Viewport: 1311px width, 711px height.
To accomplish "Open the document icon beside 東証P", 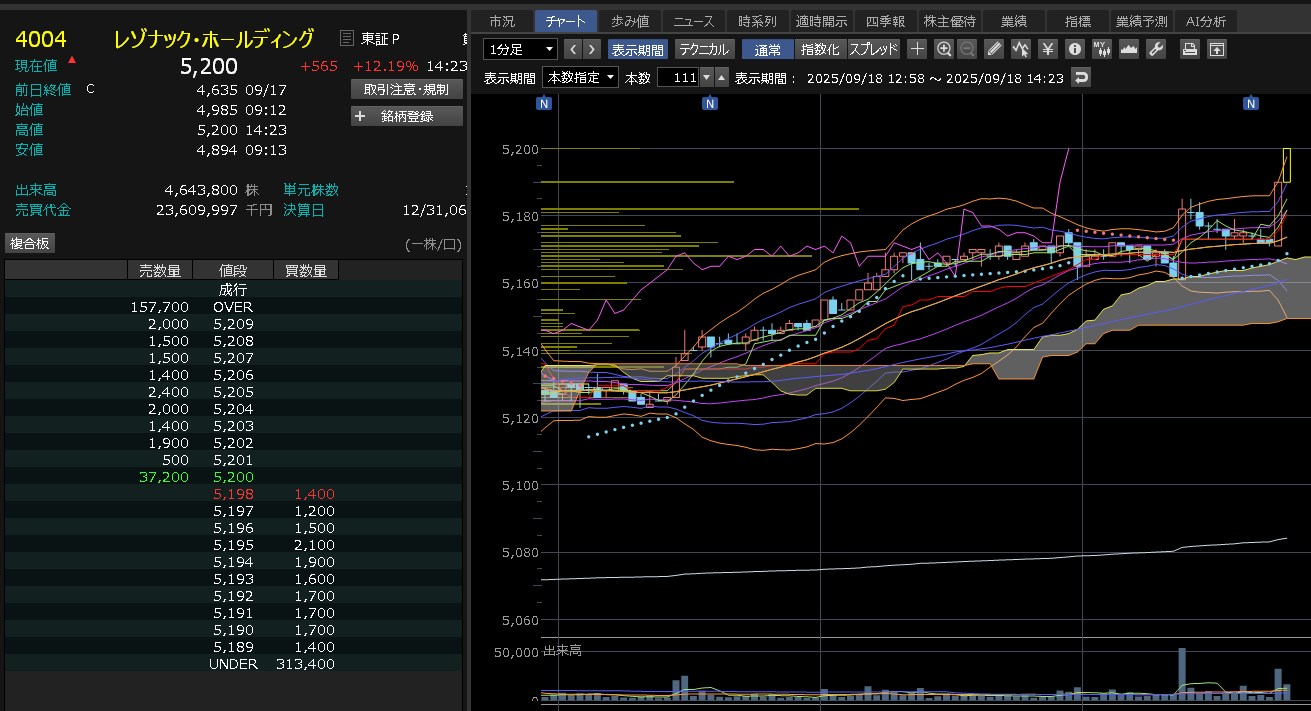I will coord(347,39).
